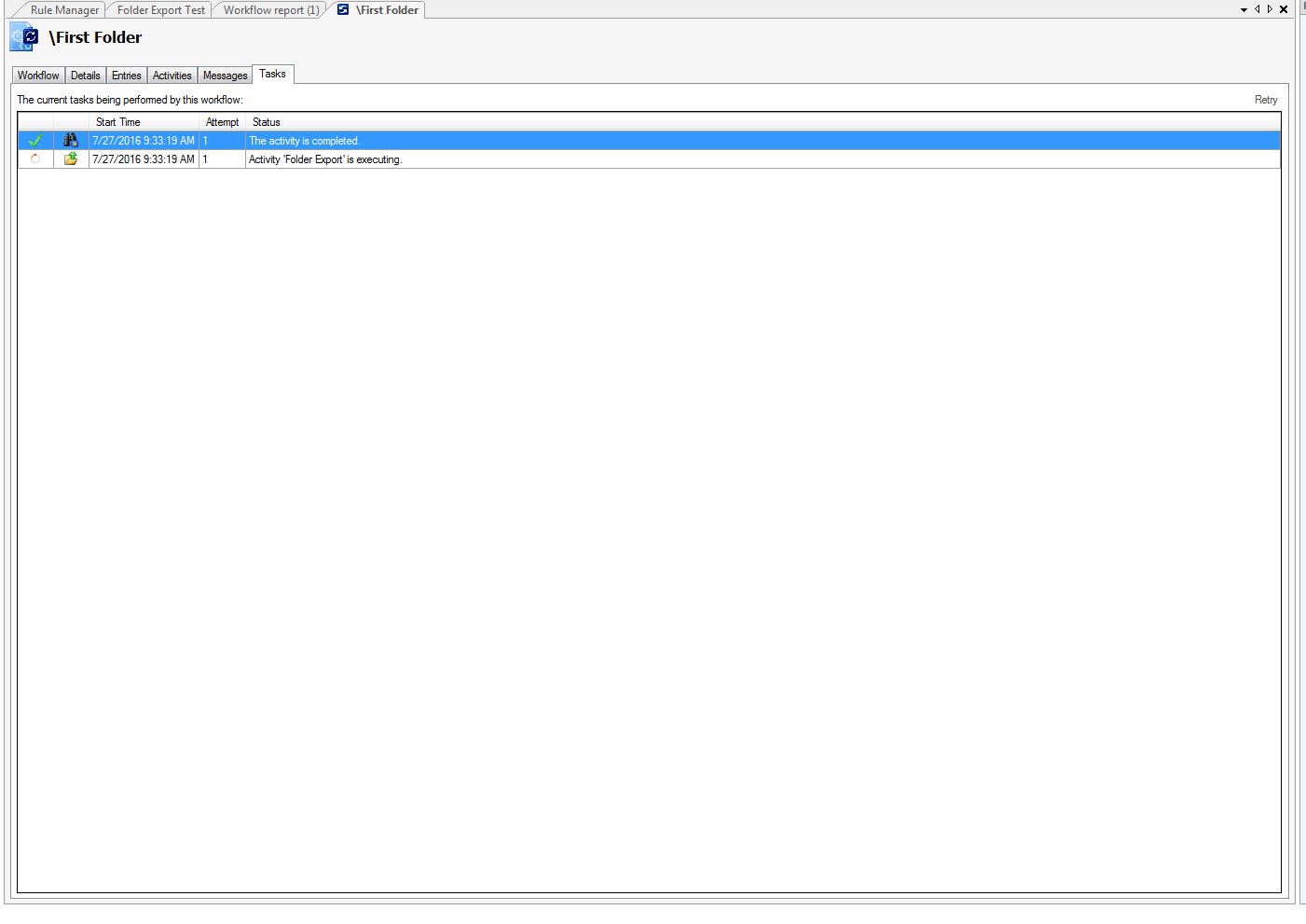Switch to the Workflow sub-tab

tap(38, 76)
